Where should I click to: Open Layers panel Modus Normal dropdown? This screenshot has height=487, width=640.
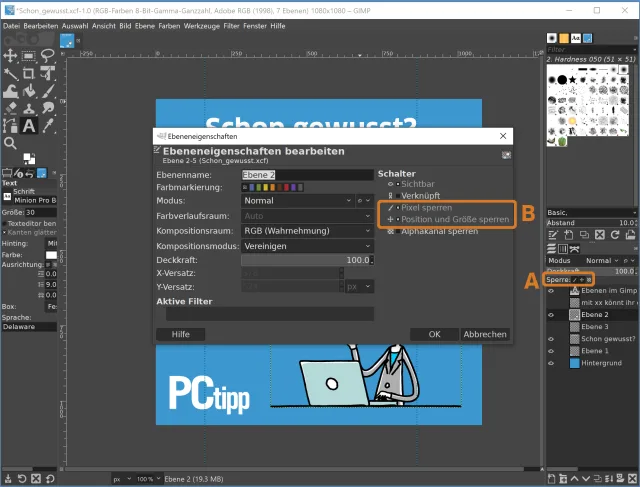point(602,260)
